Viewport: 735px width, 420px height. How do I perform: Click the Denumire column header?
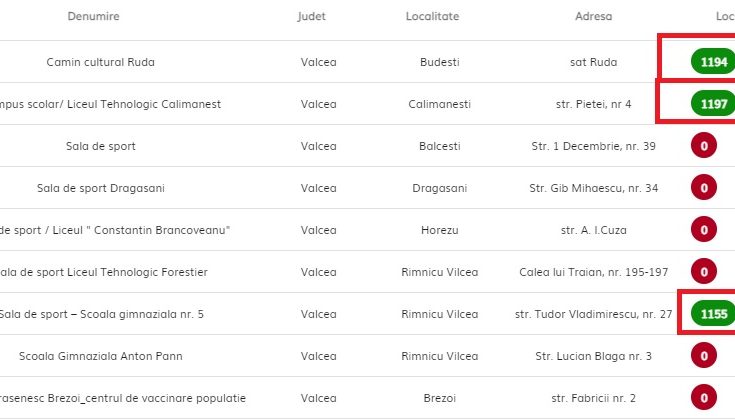[93, 16]
